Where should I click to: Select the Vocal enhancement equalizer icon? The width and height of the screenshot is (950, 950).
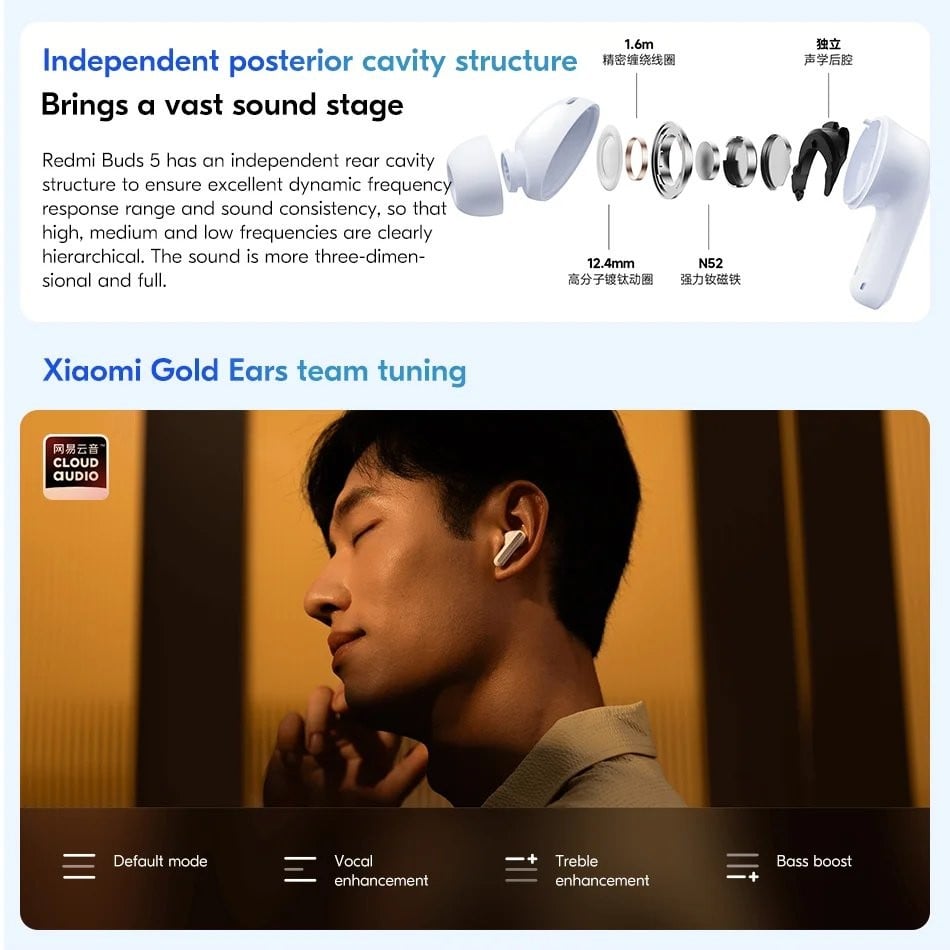point(300,869)
